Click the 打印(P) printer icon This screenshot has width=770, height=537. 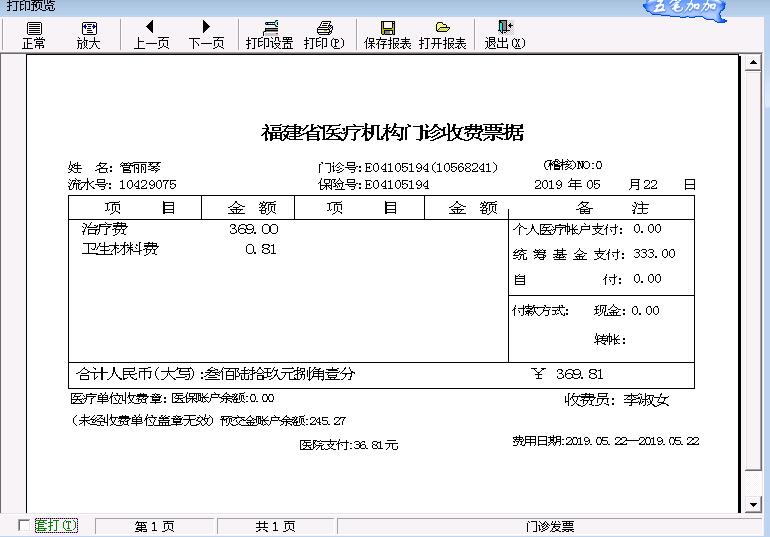pos(325,27)
